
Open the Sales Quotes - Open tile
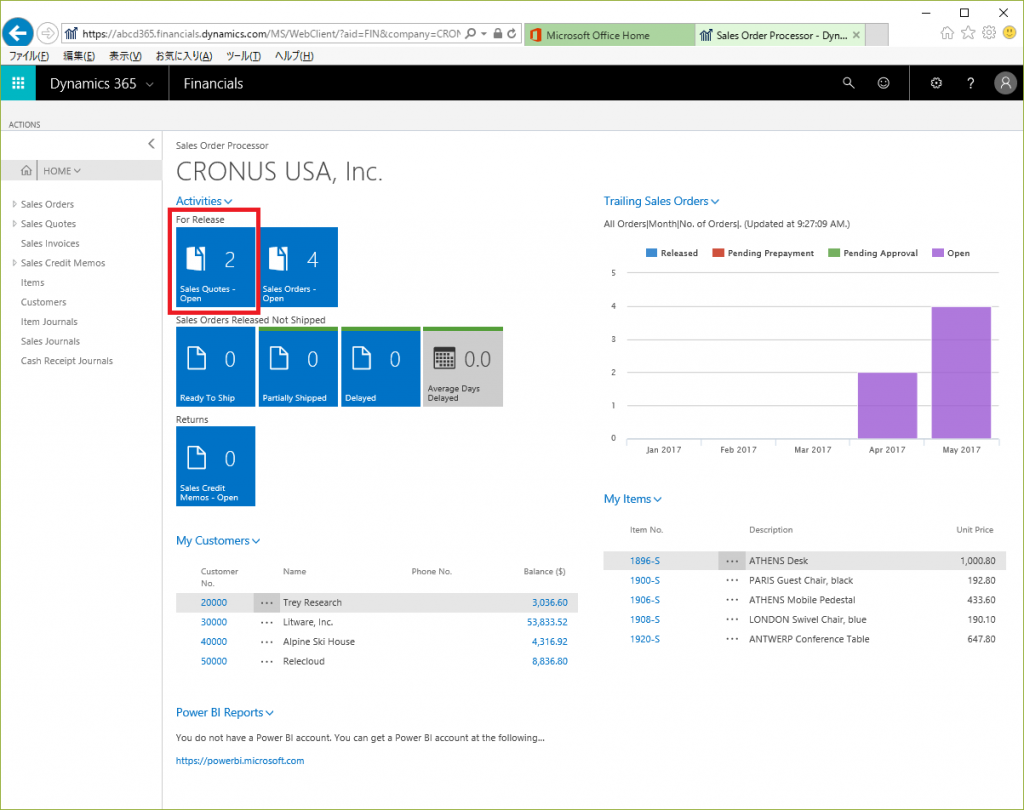pyautogui.click(x=216, y=267)
